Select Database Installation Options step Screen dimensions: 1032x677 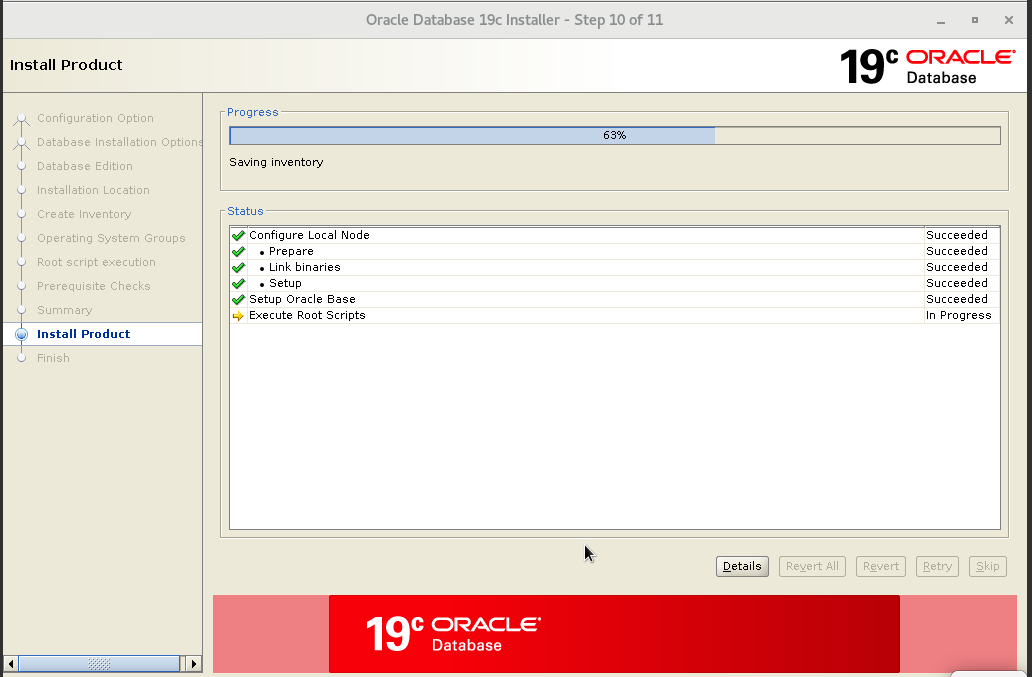pos(120,142)
